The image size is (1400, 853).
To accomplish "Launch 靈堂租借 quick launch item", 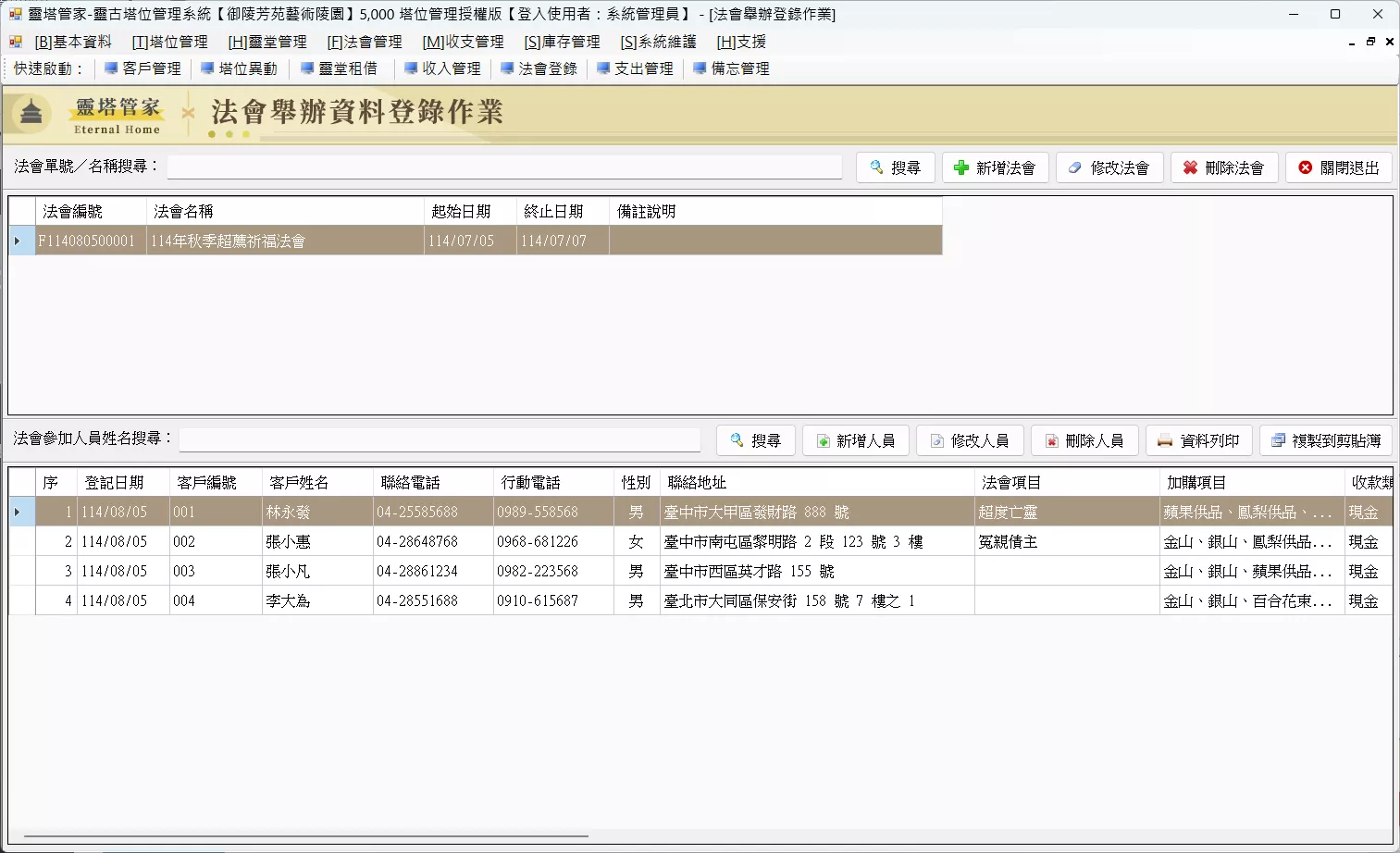I will [339, 68].
